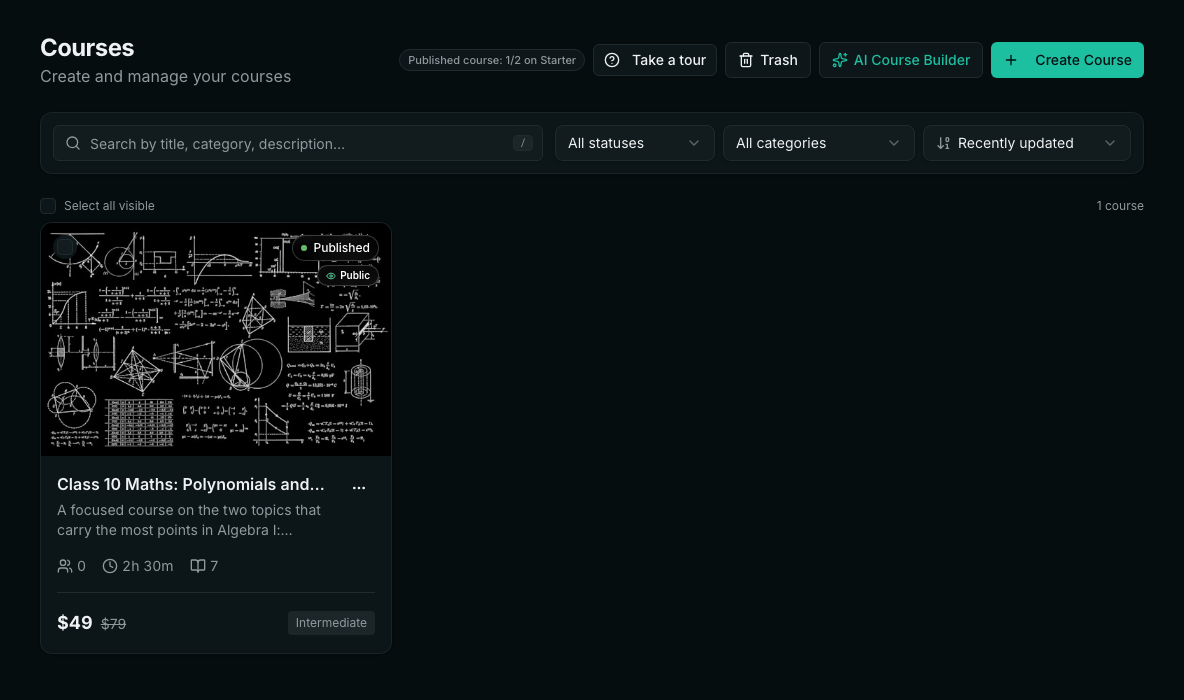Click the Public visibility eye badge

348,276
